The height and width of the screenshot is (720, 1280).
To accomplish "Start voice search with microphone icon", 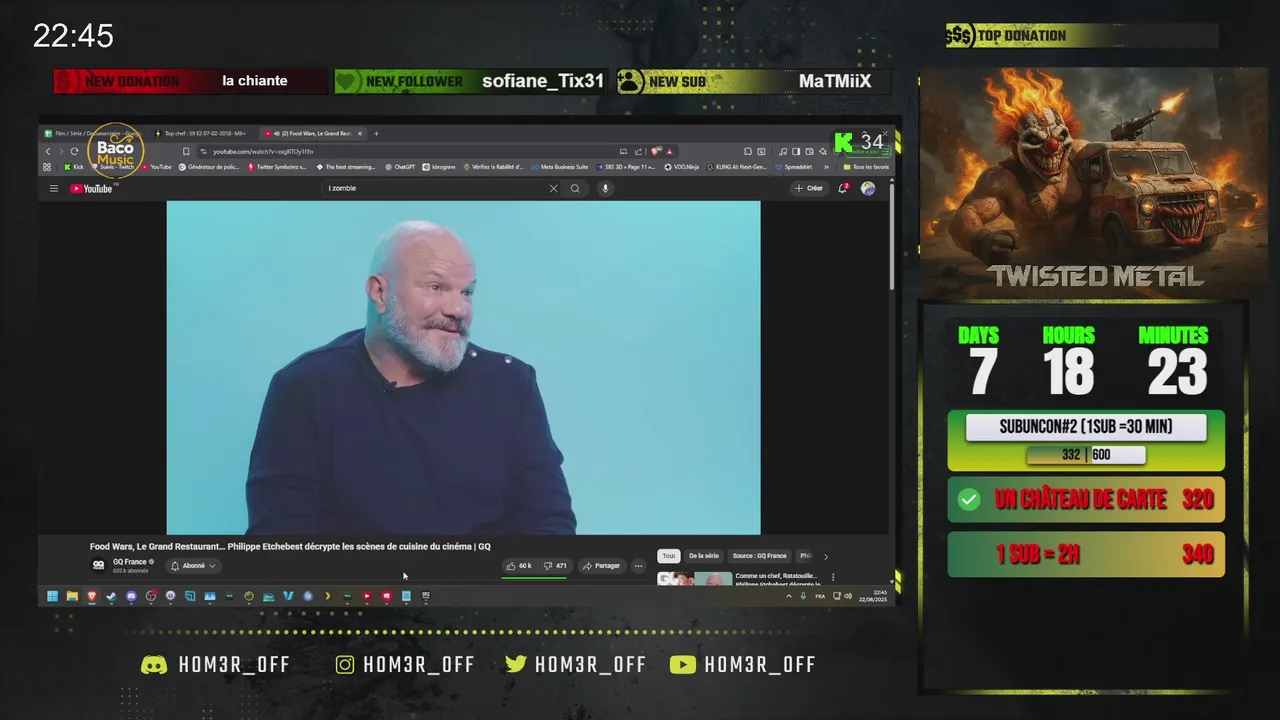I will pos(605,188).
